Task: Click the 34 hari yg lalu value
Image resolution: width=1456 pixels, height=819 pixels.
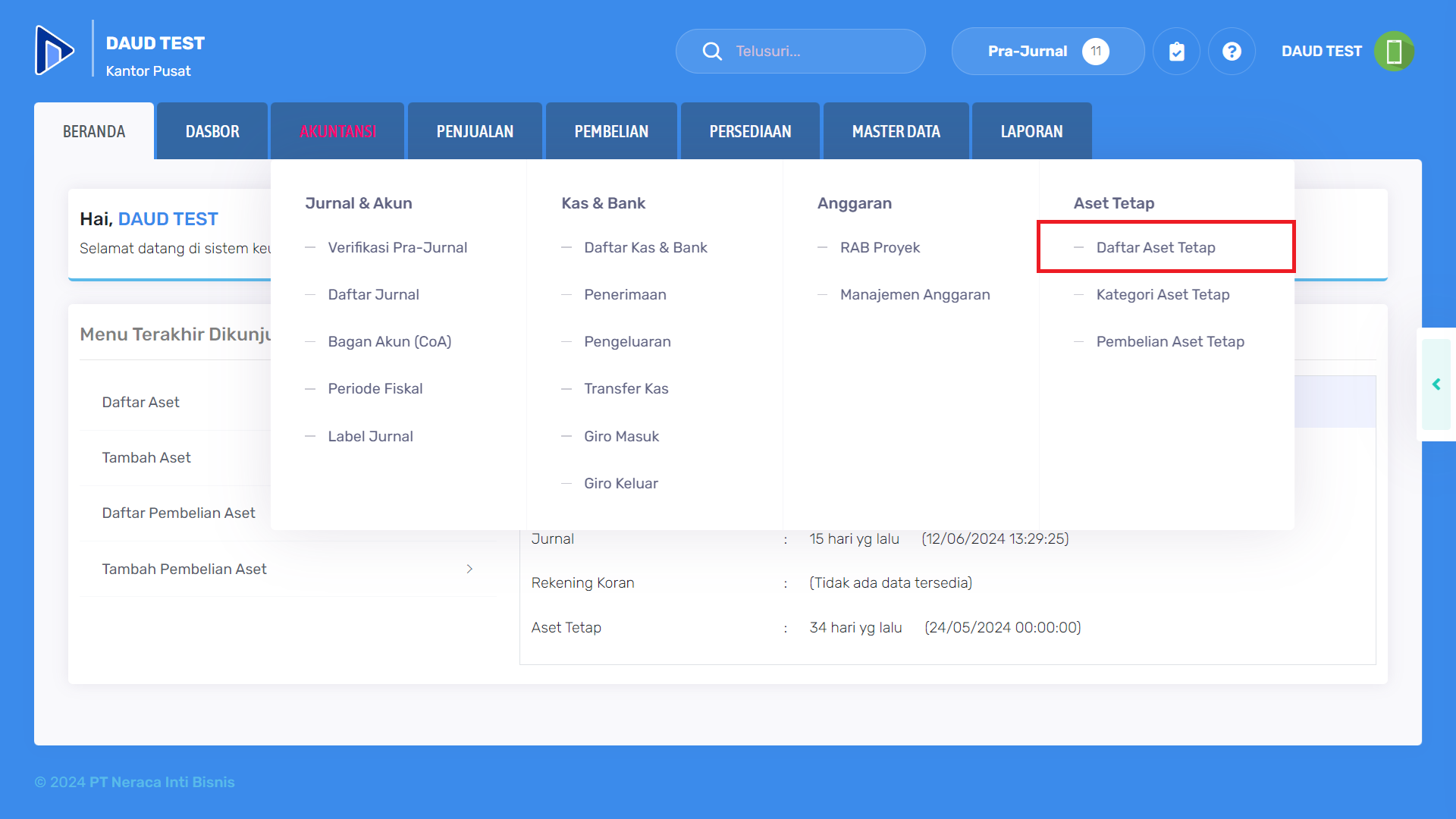Action: tap(855, 627)
